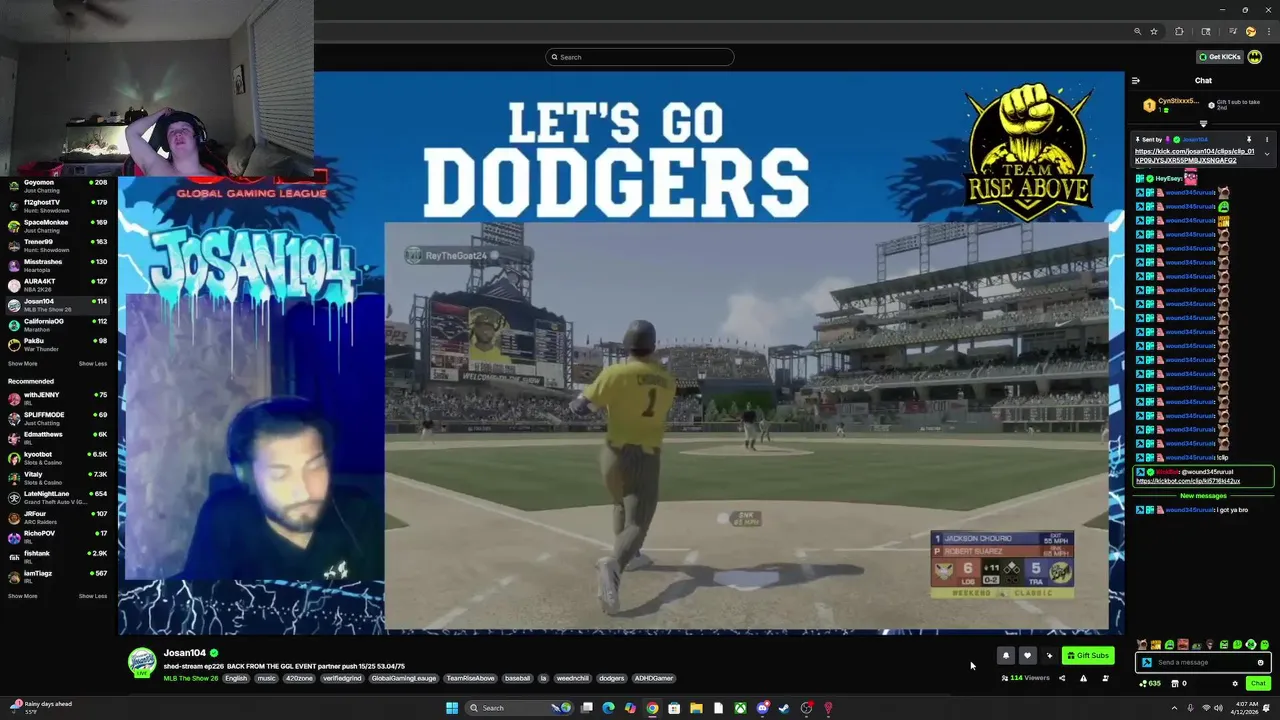Open chat settings gear icon
Screen dimensions: 1280x720
1235,684
